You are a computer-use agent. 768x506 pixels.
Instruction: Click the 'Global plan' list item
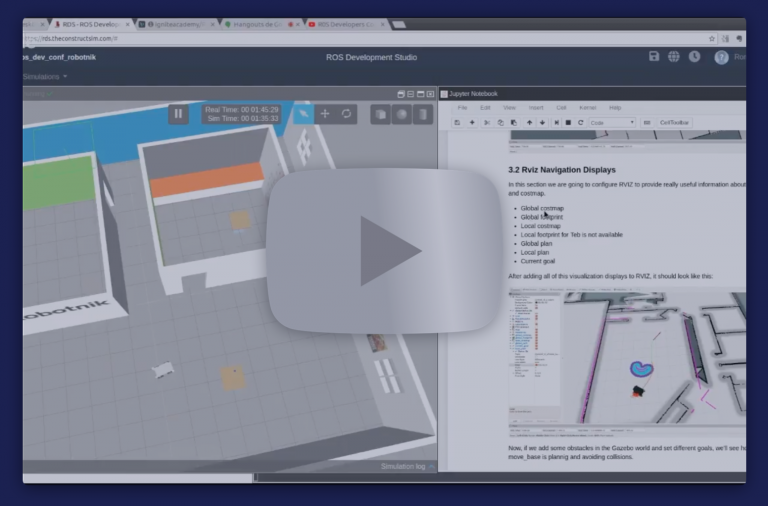click(x=536, y=243)
